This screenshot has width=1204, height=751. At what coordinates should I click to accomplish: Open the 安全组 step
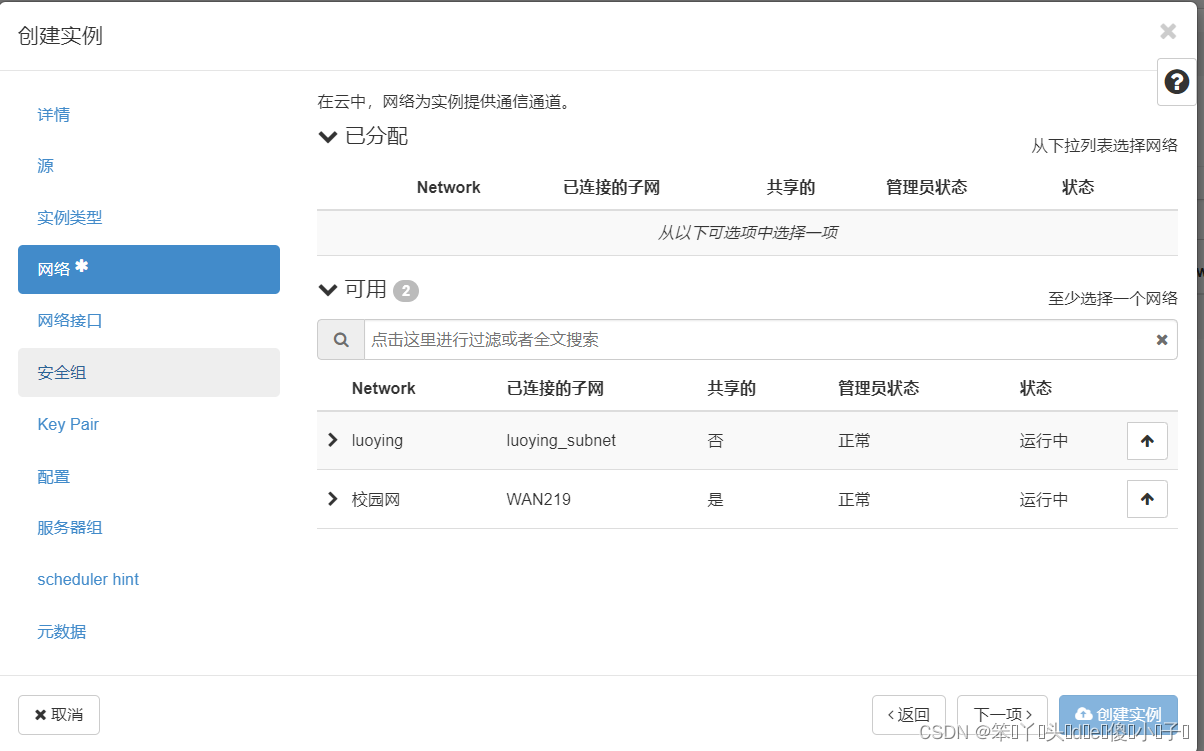[x=61, y=372]
